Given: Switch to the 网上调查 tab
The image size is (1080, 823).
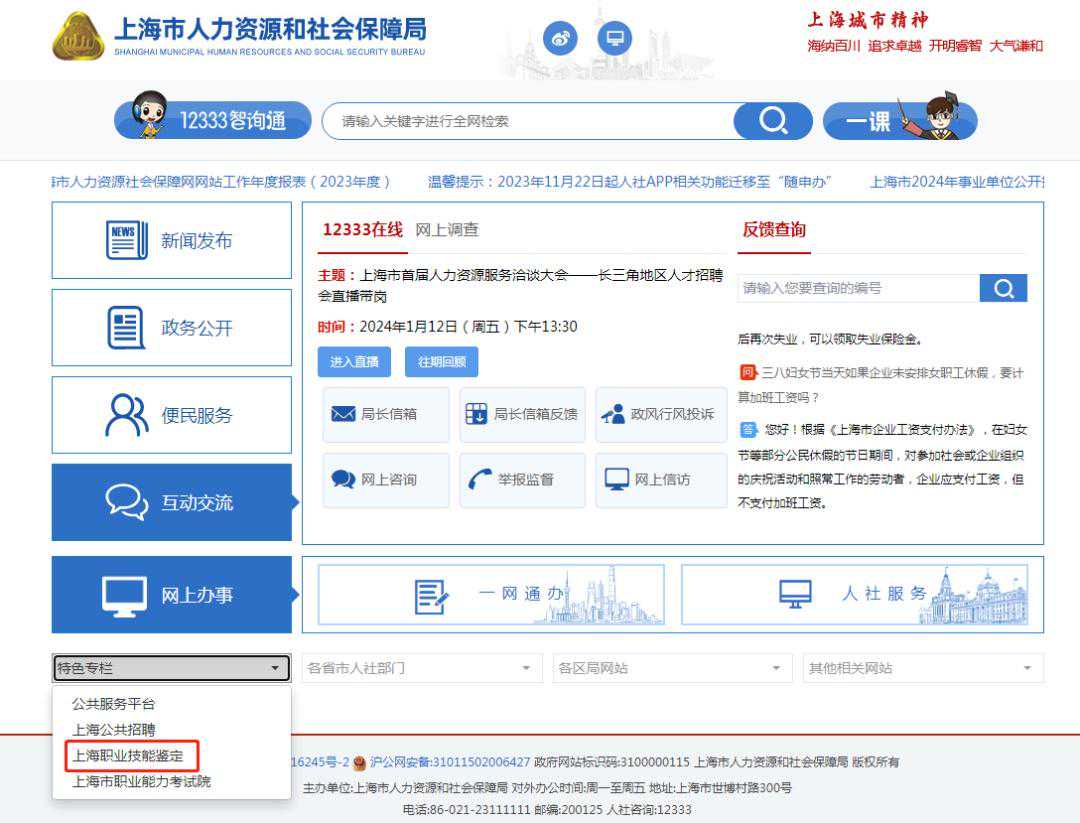Looking at the screenshot, I should [447, 230].
